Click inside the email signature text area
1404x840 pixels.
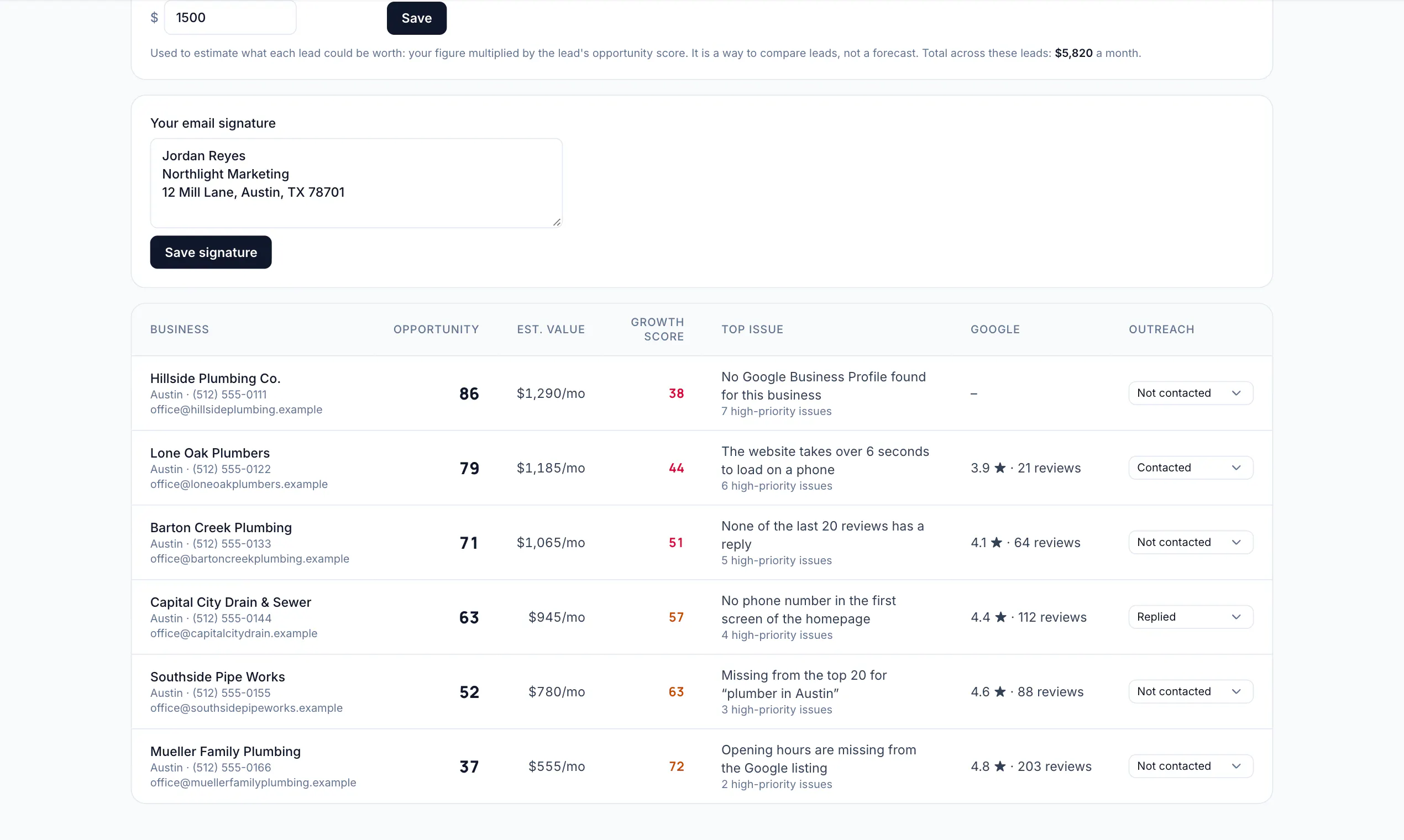click(x=356, y=183)
